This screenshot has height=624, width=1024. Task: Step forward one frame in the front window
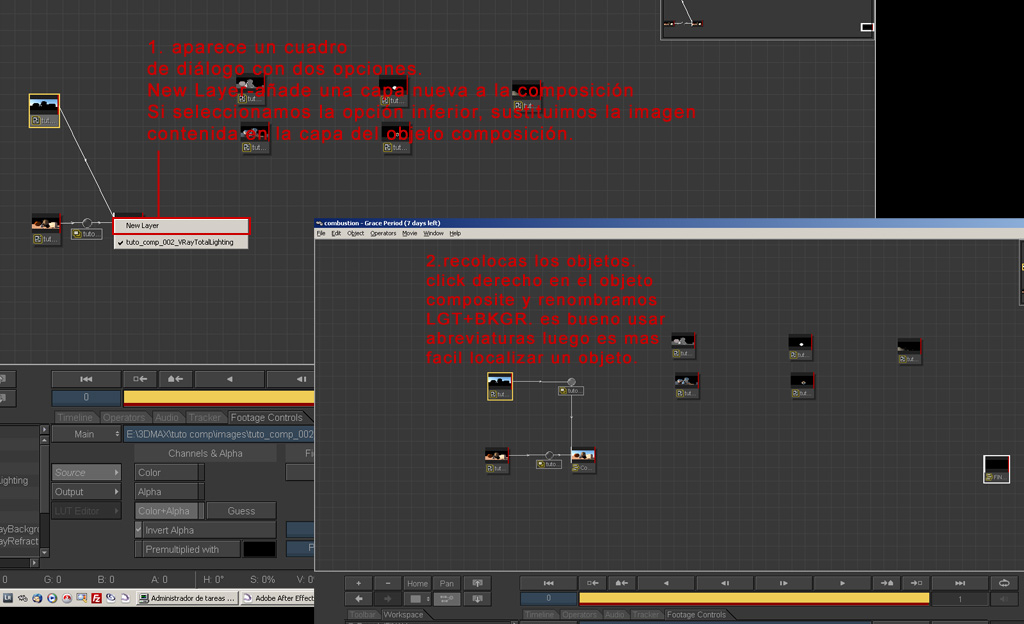[784, 583]
